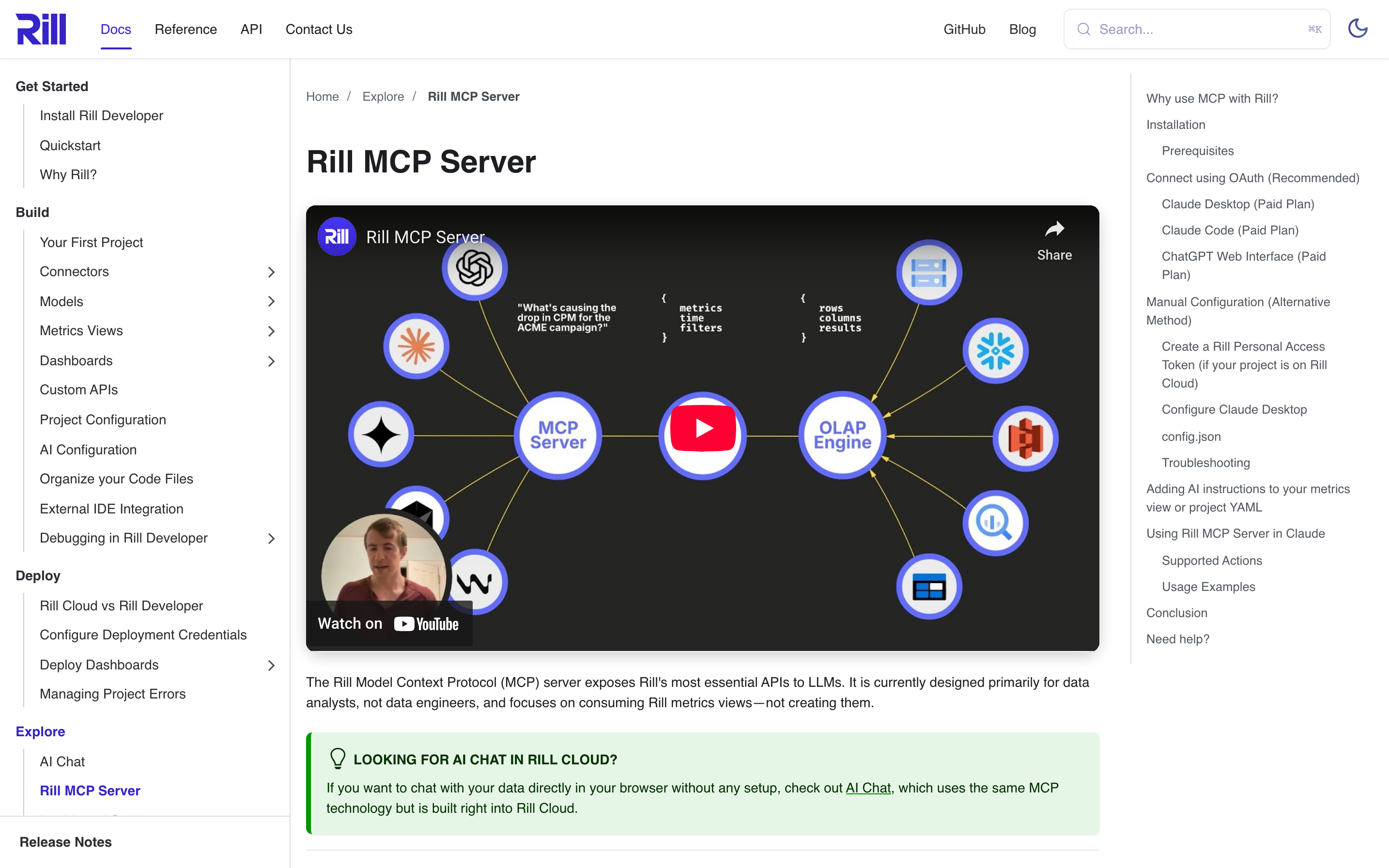This screenshot has height=868, width=1389.
Task: Jump to Troubleshooting in table of contents
Action: point(1205,463)
